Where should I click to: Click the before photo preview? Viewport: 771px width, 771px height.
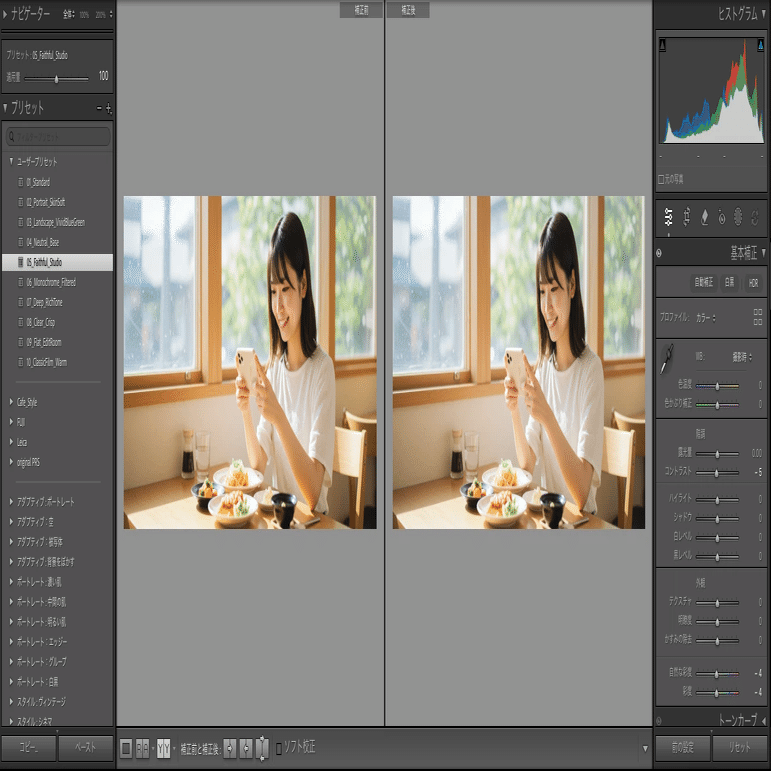(250, 362)
